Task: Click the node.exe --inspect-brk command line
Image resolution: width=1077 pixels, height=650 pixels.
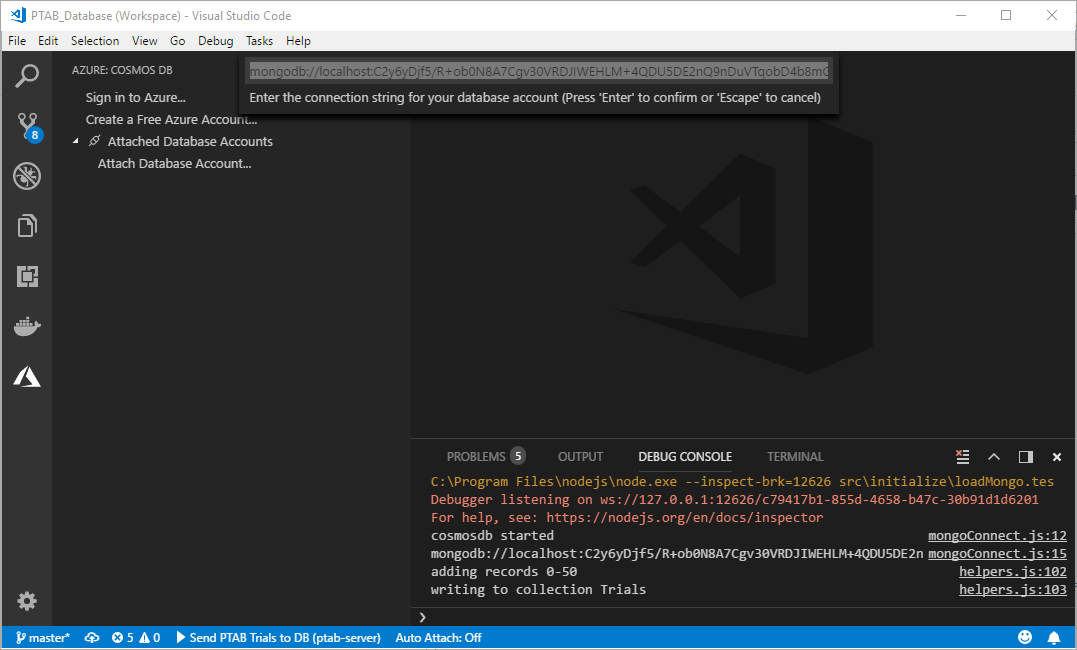Action: point(742,482)
